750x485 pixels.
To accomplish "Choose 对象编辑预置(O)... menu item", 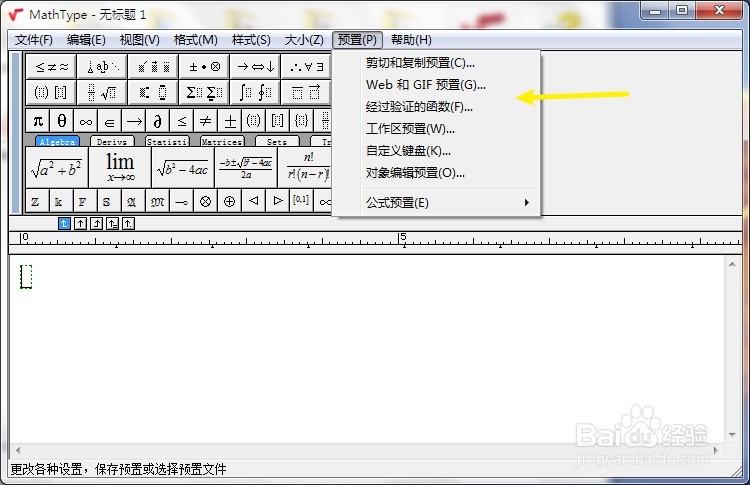I will tap(436, 173).
